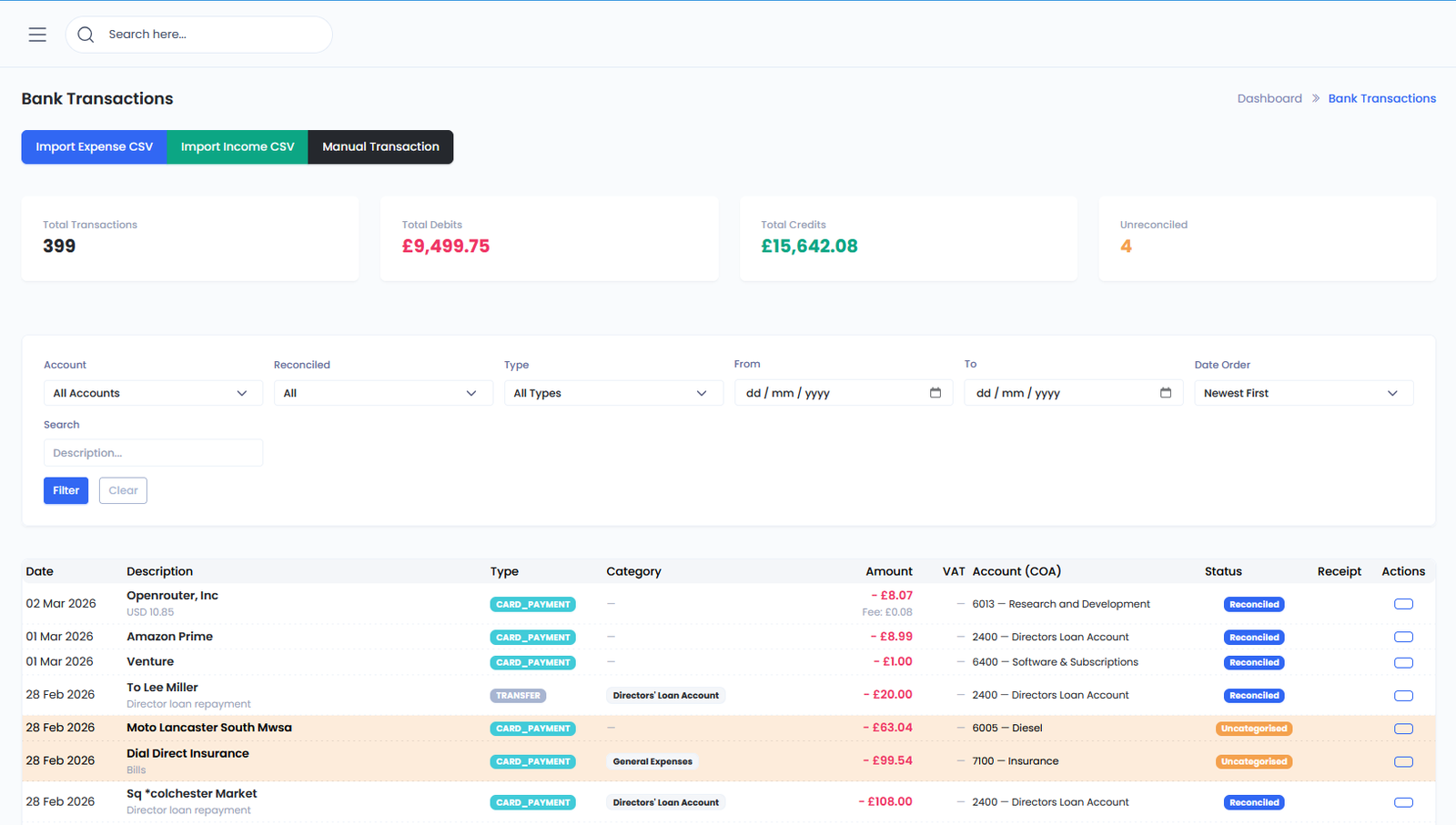Reset filters with the Clear button

123,490
